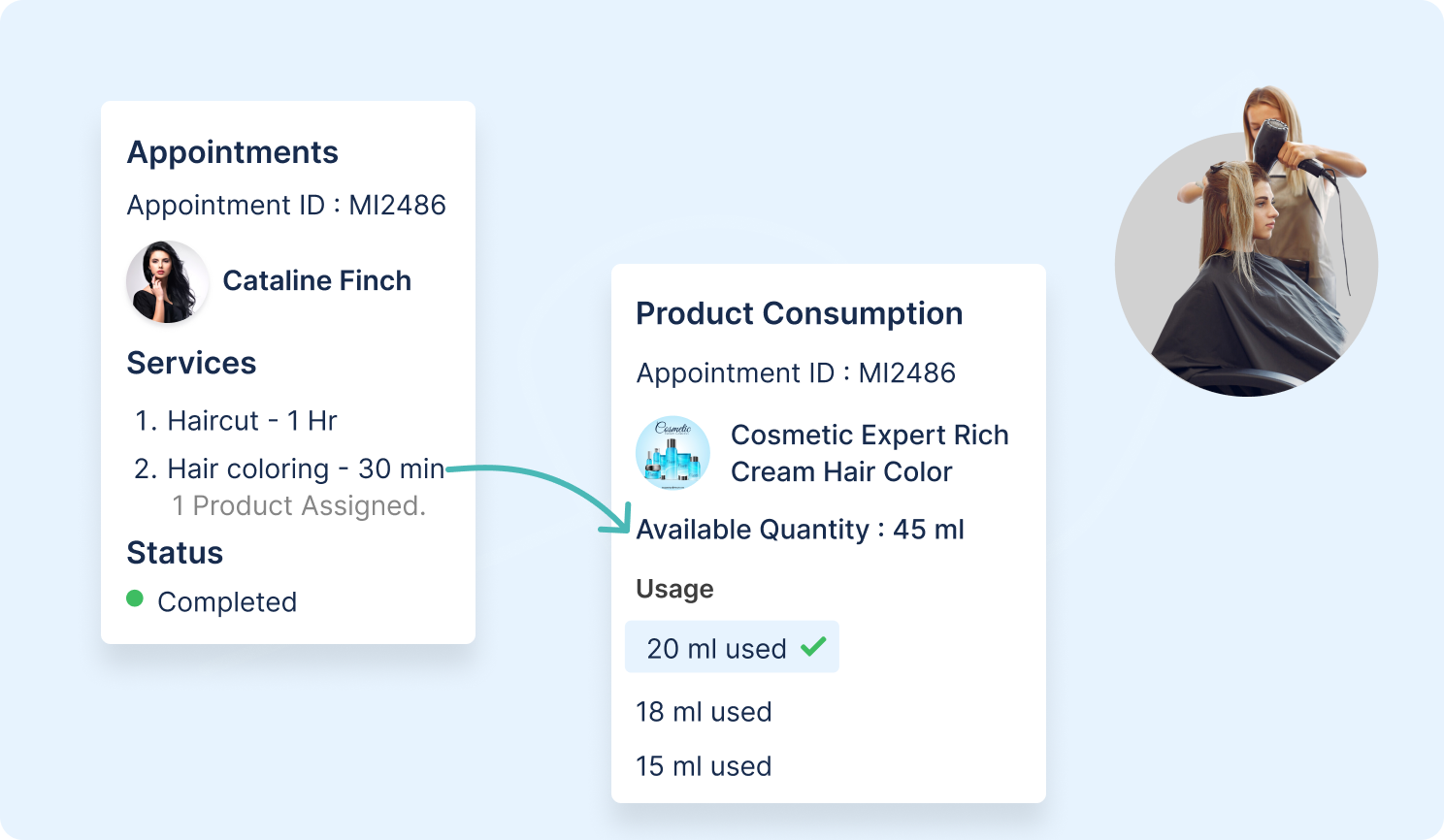Switch to the Appointments card
Viewport: 1444px width, 840px height.
click(x=233, y=152)
